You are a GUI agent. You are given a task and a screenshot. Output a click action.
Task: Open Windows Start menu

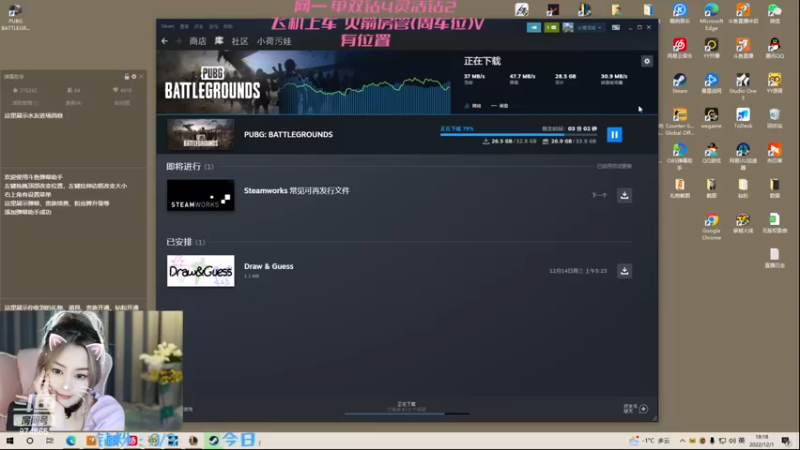click(x=10, y=440)
